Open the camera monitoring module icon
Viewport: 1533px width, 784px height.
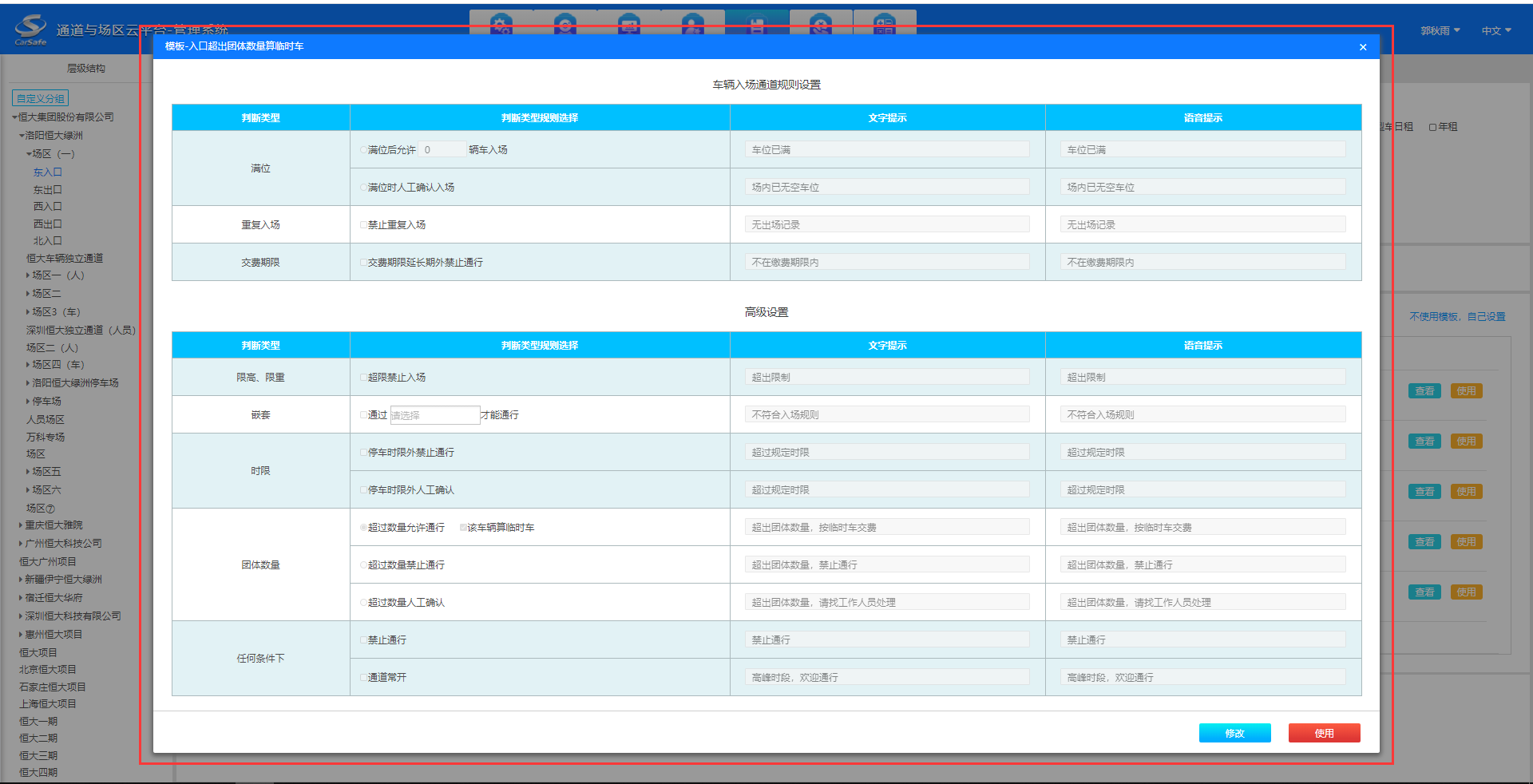tap(565, 24)
